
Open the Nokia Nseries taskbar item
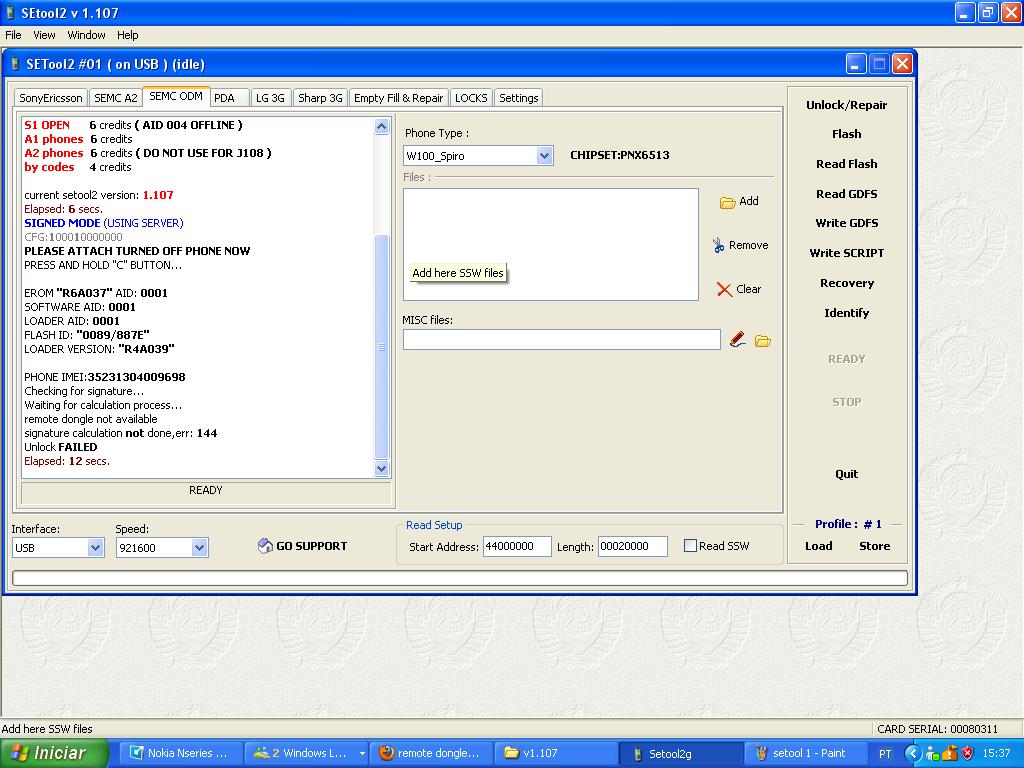(x=180, y=753)
